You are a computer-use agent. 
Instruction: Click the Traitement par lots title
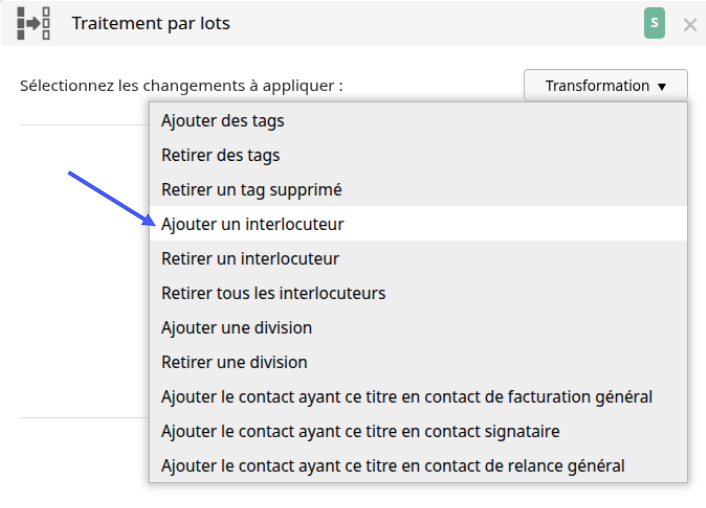pos(151,23)
